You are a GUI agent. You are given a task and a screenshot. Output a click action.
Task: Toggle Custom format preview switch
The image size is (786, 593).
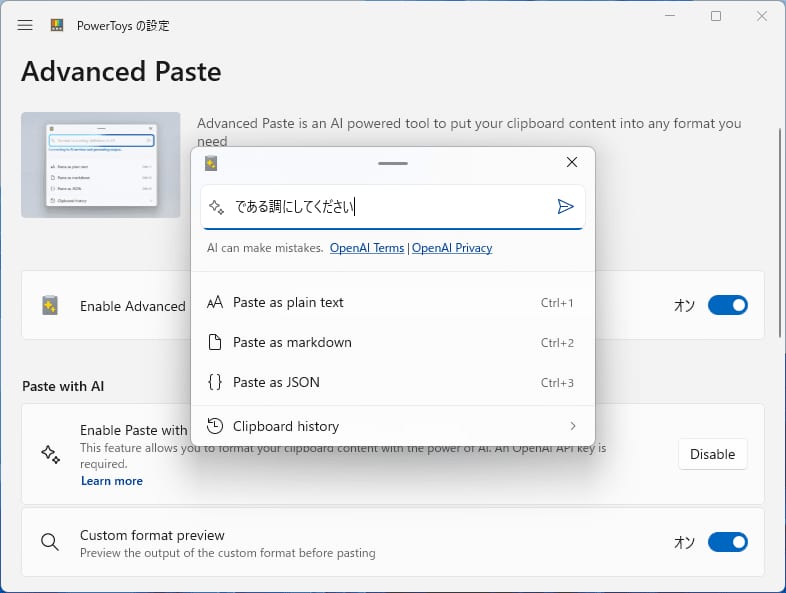pyautogui.click(x=727, y=542)
